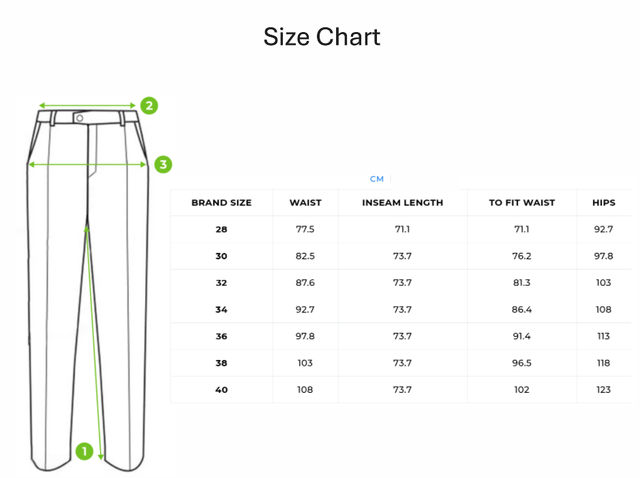Viewport: 640px width, 478px height.
Task: Click the Size Chart heading
Action: click(x=321, y=37)
